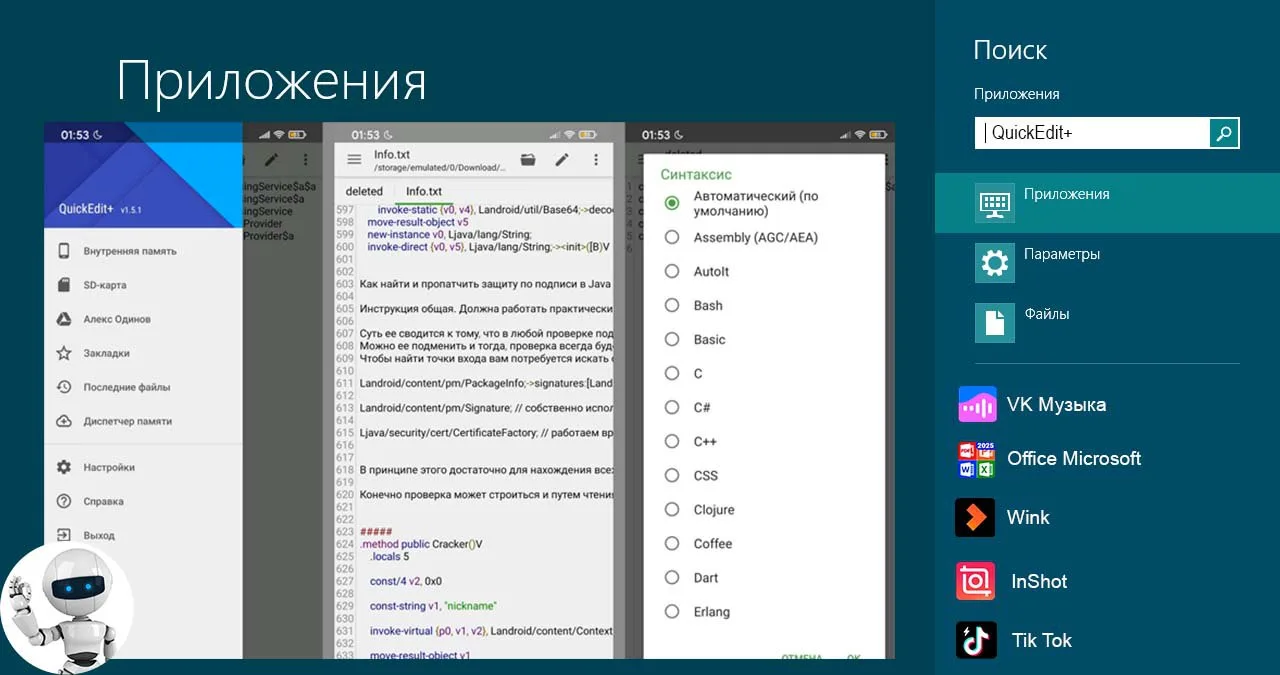The width and height of the screenshot is (1280, 675).
Task: Select the SD-карта icon in drawer
Action: click(x=64, y=285)
